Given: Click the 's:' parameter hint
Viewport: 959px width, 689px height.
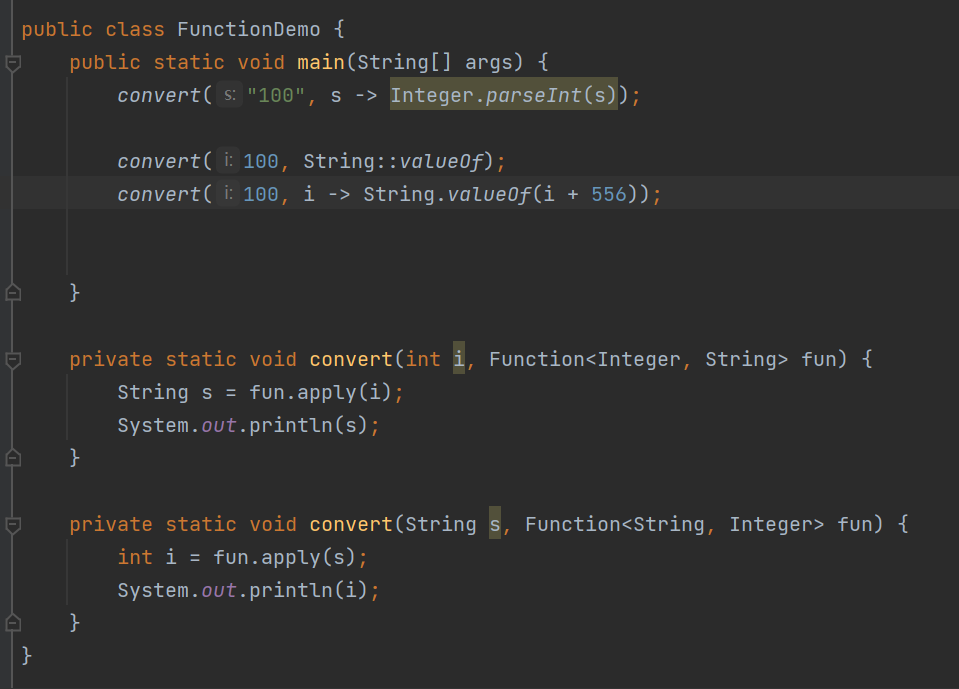Looking at the screenshot, I should [x=229, y=95].
